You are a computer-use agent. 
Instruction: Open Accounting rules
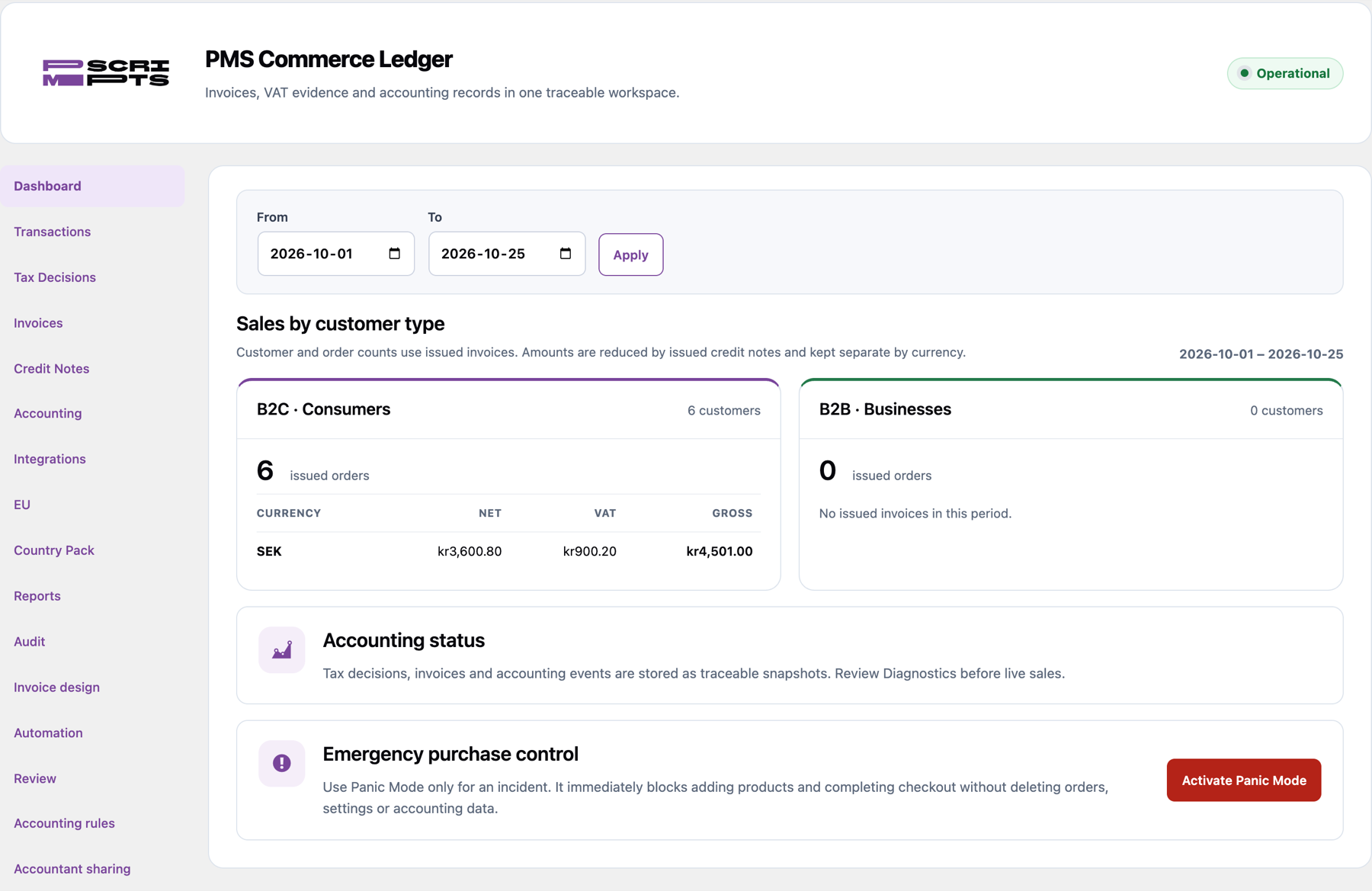tap(64, 823)
